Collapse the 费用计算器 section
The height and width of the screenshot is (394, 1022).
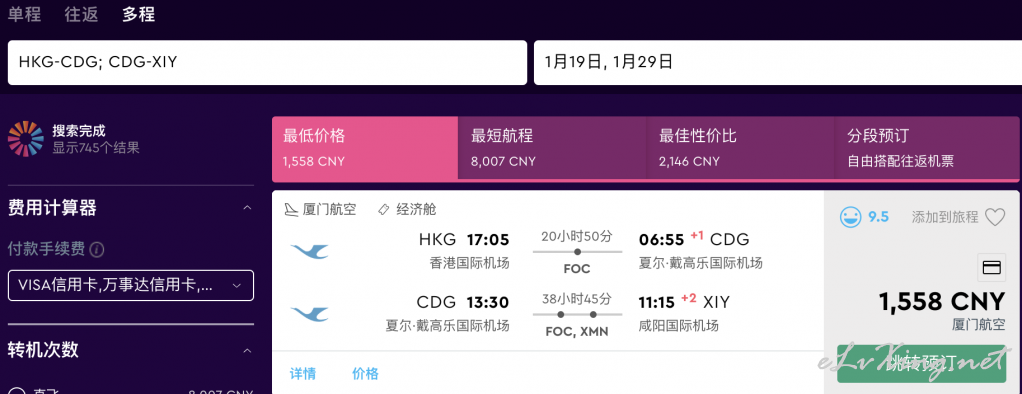247,208
